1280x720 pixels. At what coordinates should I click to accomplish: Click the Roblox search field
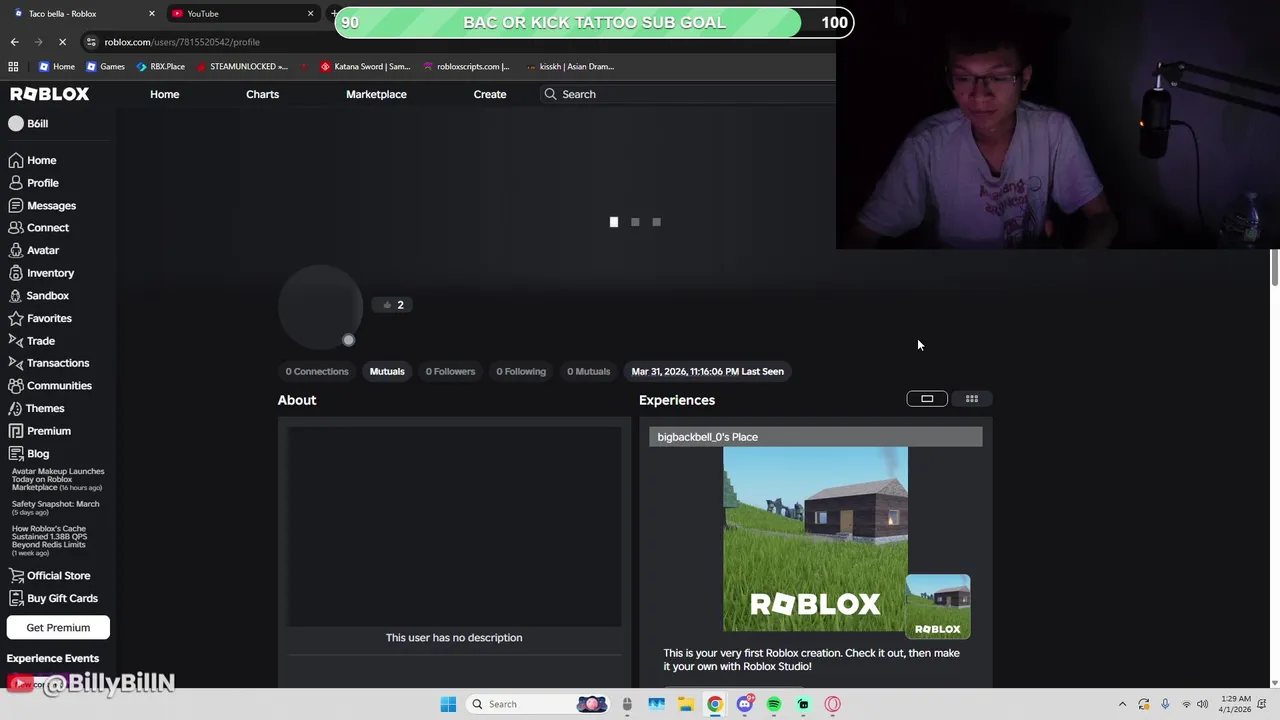[x=690, y=94]
